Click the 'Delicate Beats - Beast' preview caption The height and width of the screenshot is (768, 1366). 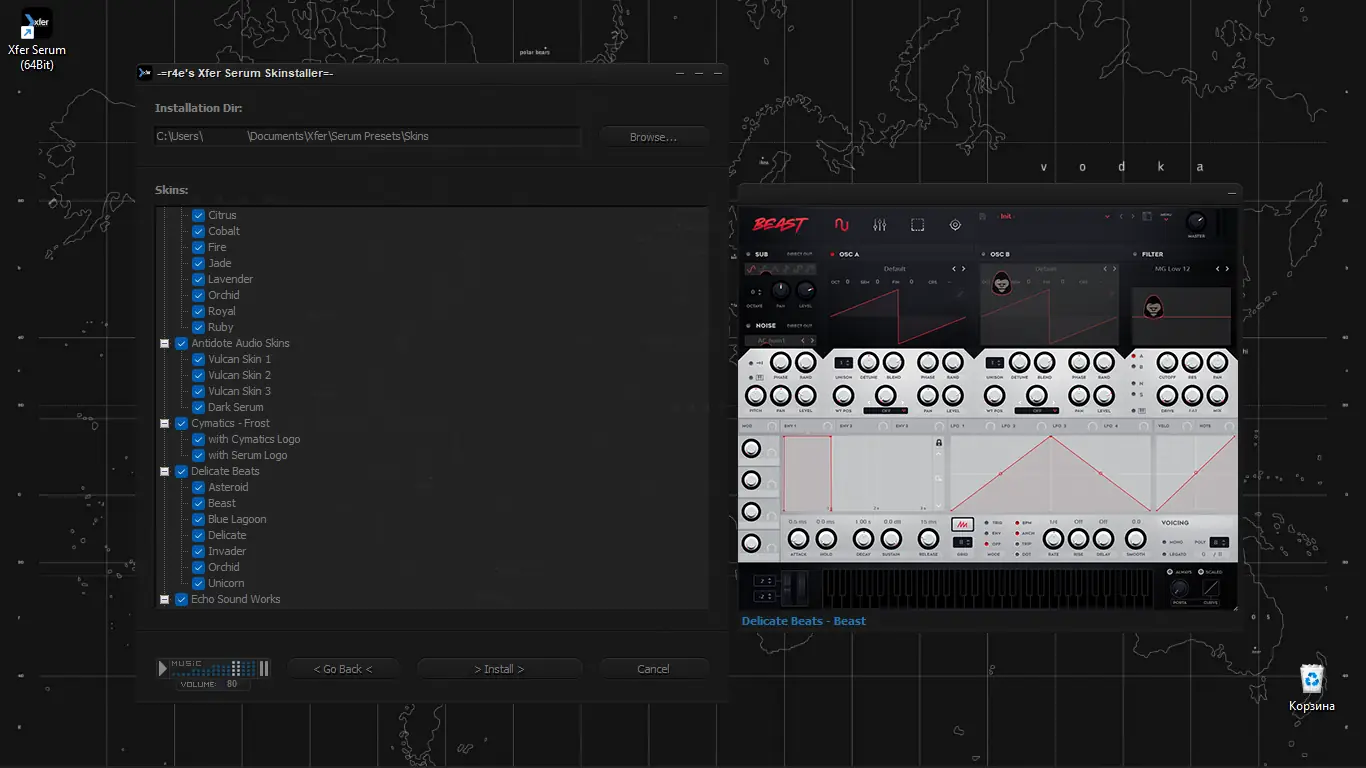tap(804, 621)
